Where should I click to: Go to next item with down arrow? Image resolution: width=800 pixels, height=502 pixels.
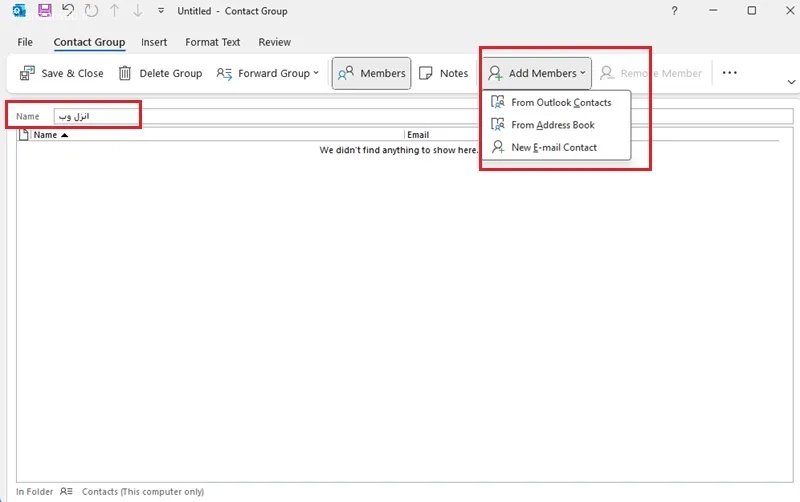(138, 10)
